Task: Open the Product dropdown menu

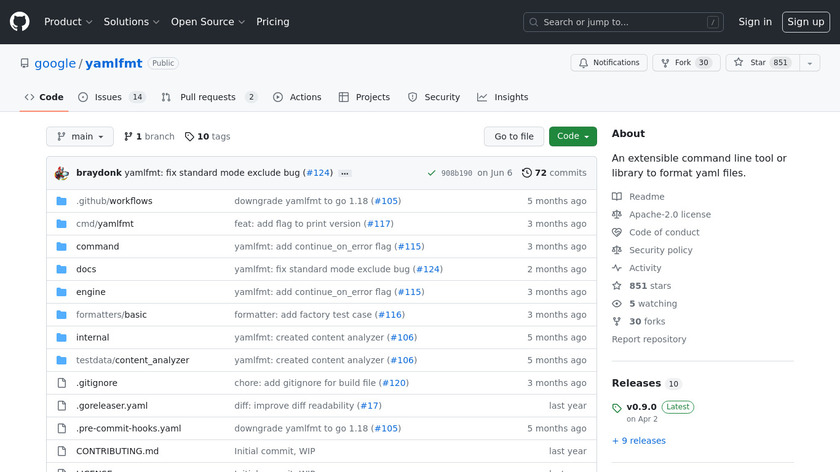Action: point(68,22)
